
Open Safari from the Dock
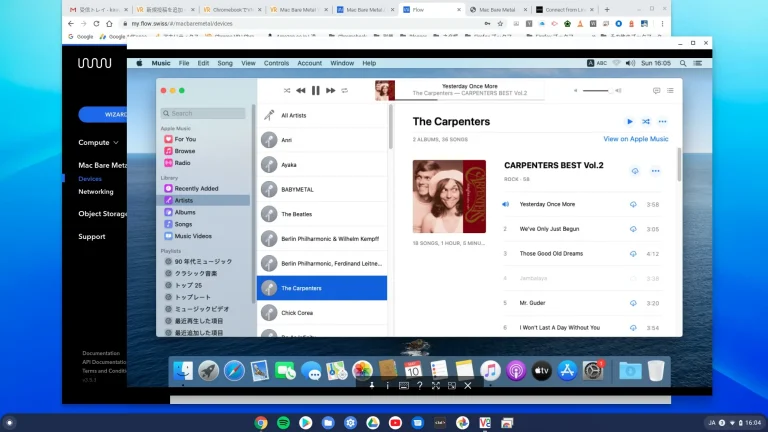[x=234, y=371]
